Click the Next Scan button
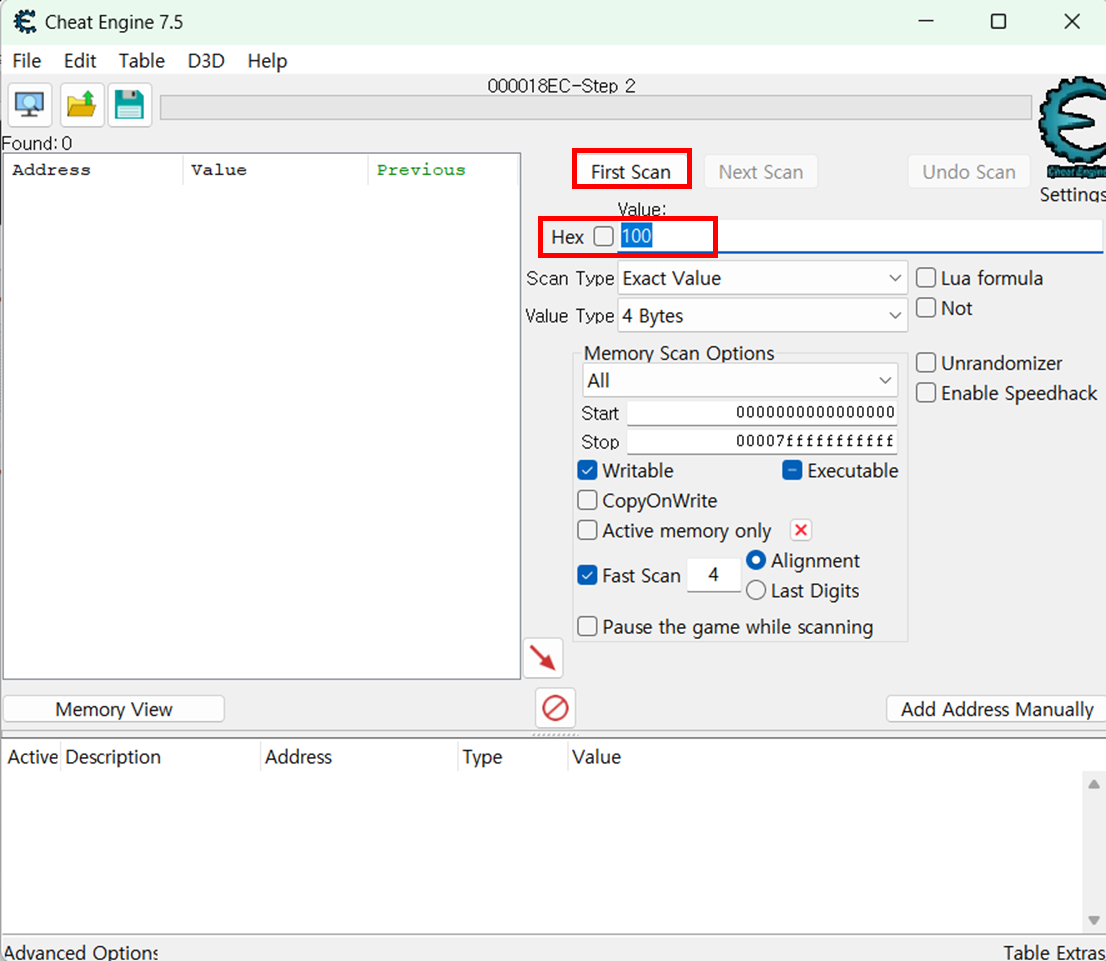 point(761,171)
